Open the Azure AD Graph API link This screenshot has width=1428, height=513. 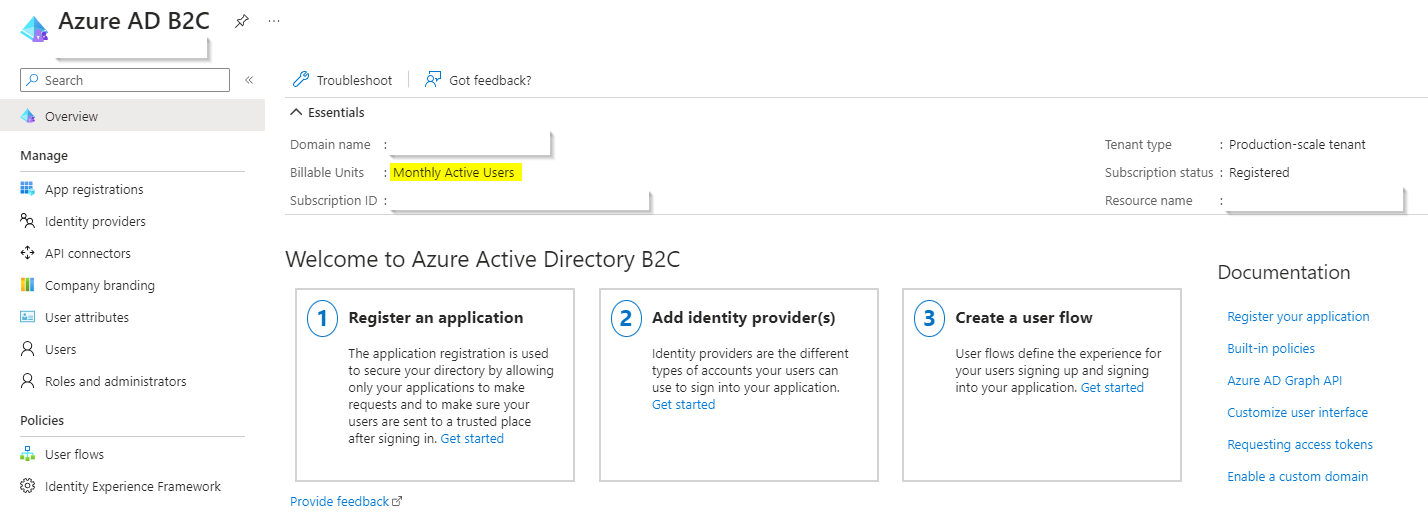[x=1284, y=380]
